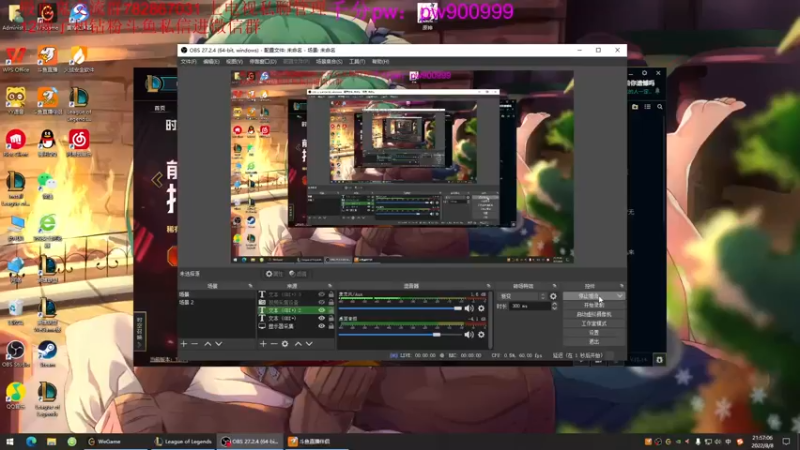Image resolution: width=800 pixels, height=450 pixels.
Task: Open desktop audio settings gear
Action: pyautogui.click(x=481, y=335)
